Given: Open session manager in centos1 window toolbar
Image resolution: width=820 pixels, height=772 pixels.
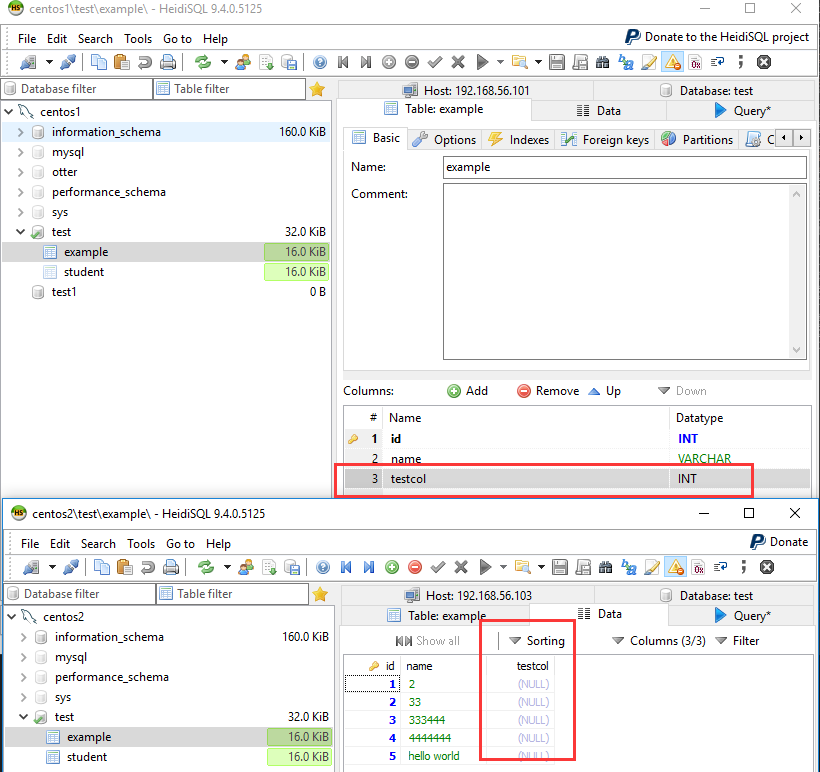Looking at the screenshot, I should 28,63.
